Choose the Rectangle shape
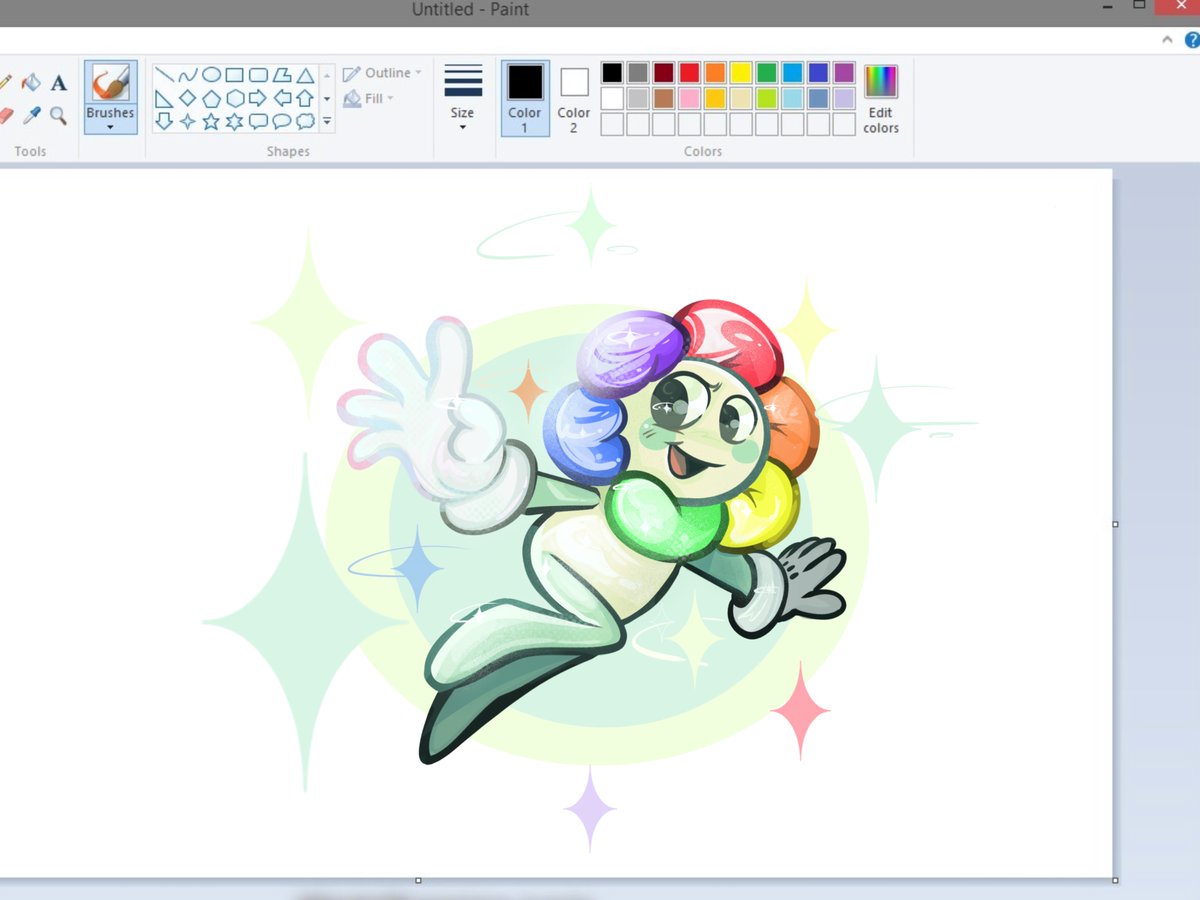This screenshot has height=900, width=1200. pos(234,75)
